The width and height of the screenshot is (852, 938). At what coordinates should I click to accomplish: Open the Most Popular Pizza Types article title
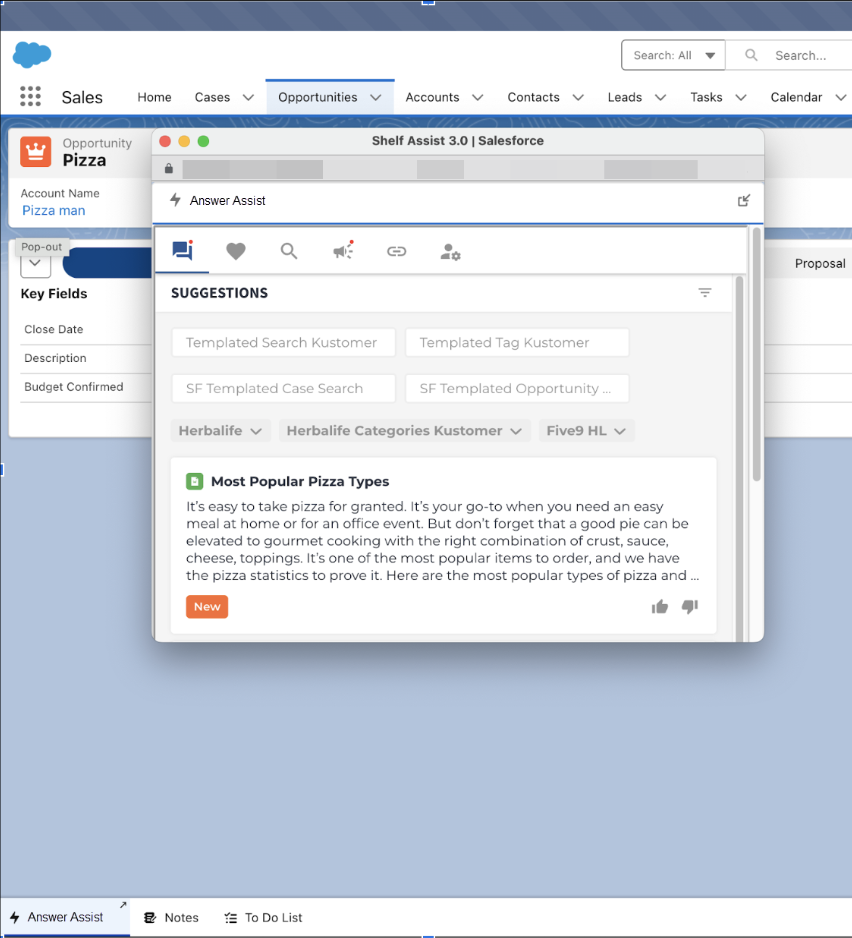pyautogui.click(x=300, y=481)
